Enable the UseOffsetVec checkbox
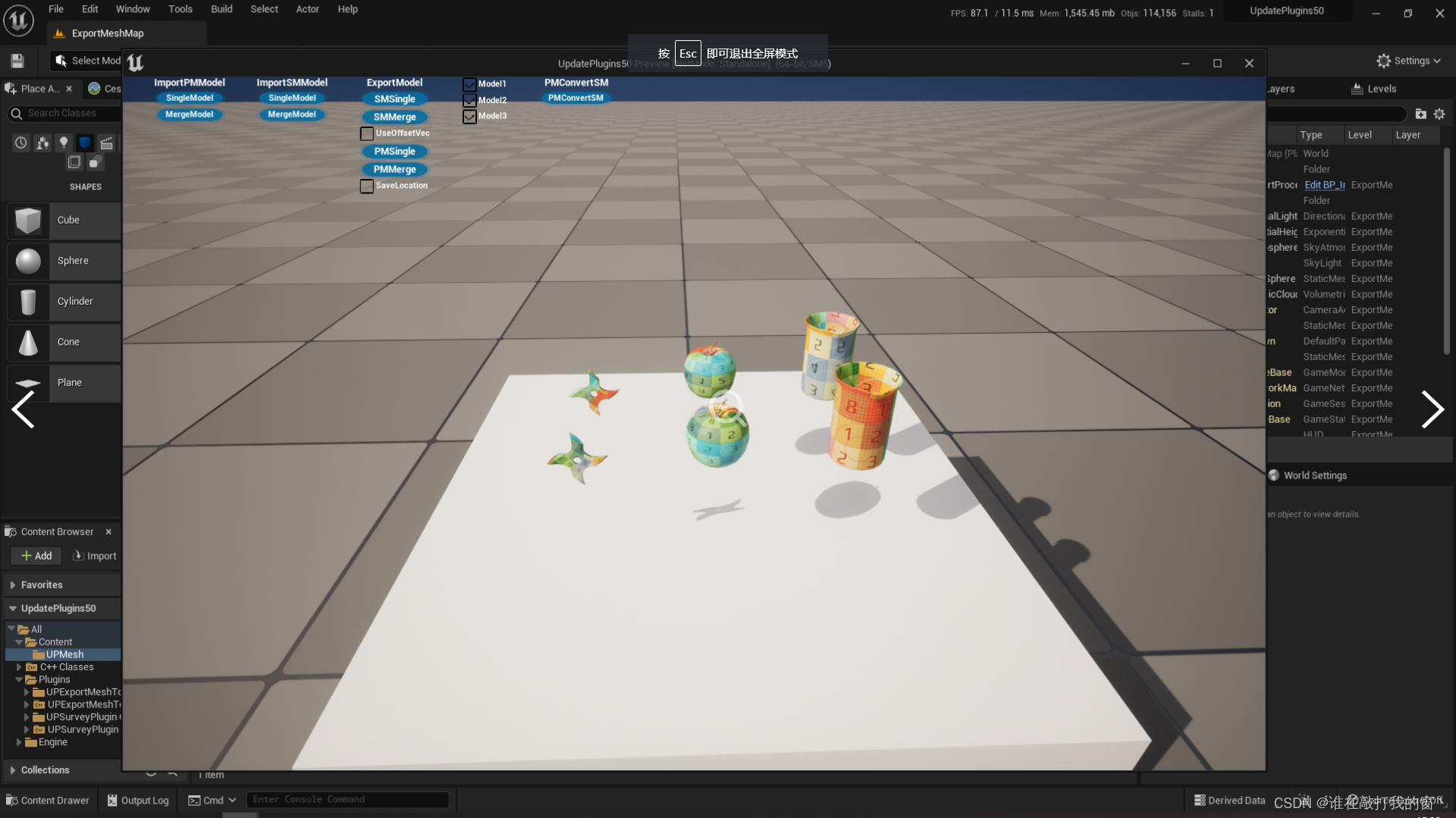The height and width of the screenshot is (818, 1456). (367, 133)
